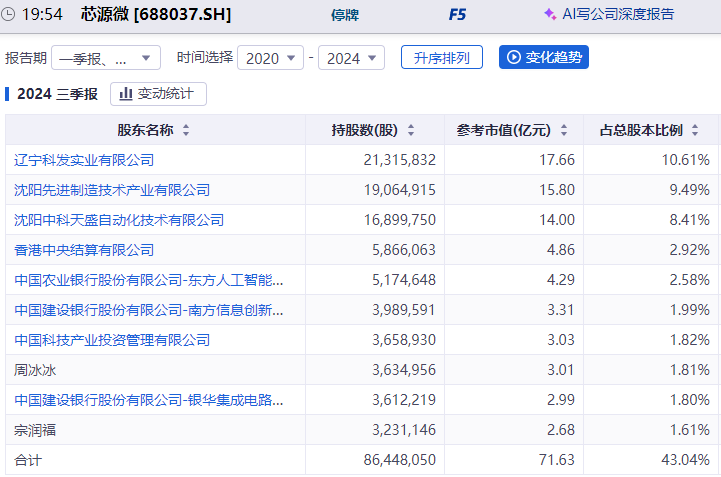Screen dimensions: 721x477
Task: Open 变动统计 statistics
Action: [158, 94]
